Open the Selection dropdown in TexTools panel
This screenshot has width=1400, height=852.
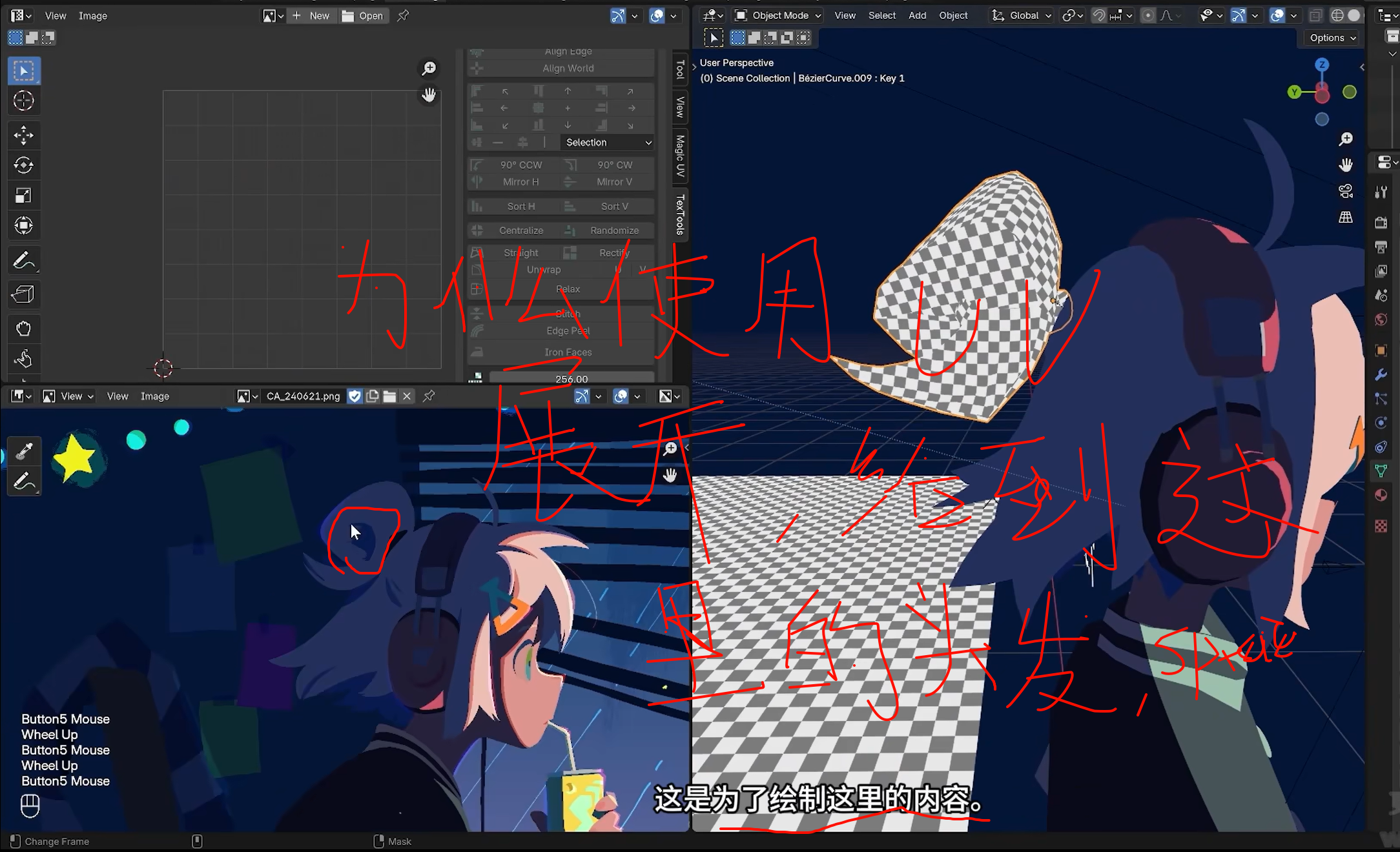608,143
